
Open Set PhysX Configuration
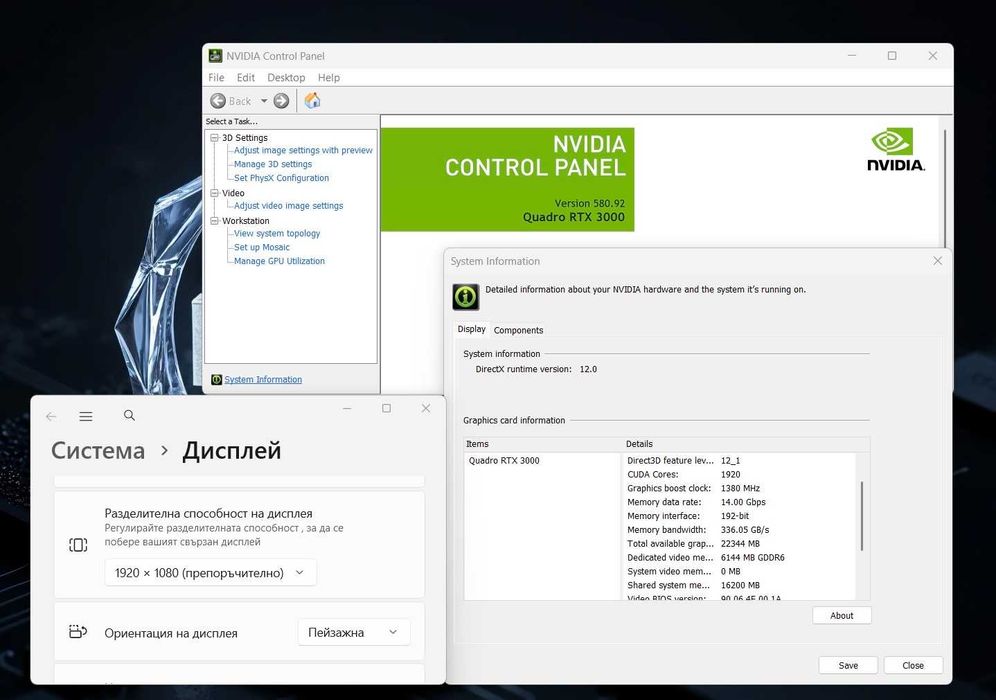coord(281,178)
